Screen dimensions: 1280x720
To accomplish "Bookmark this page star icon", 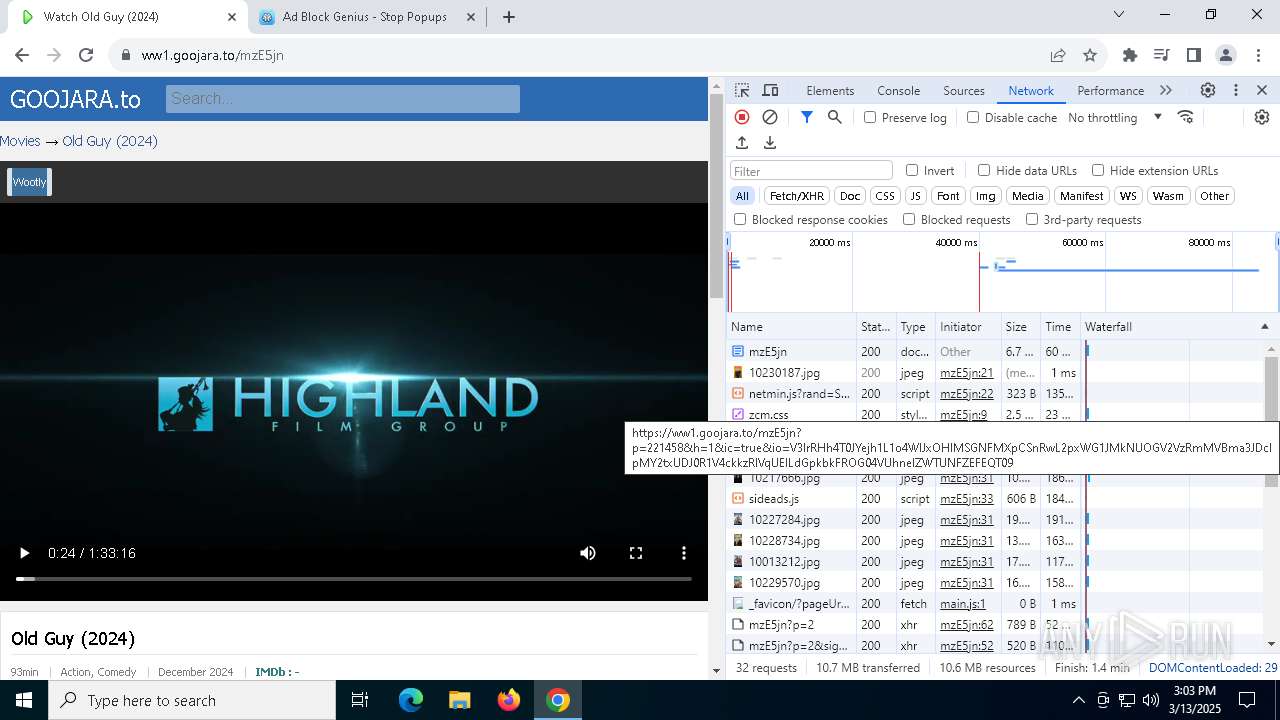I will (1090, 55).
